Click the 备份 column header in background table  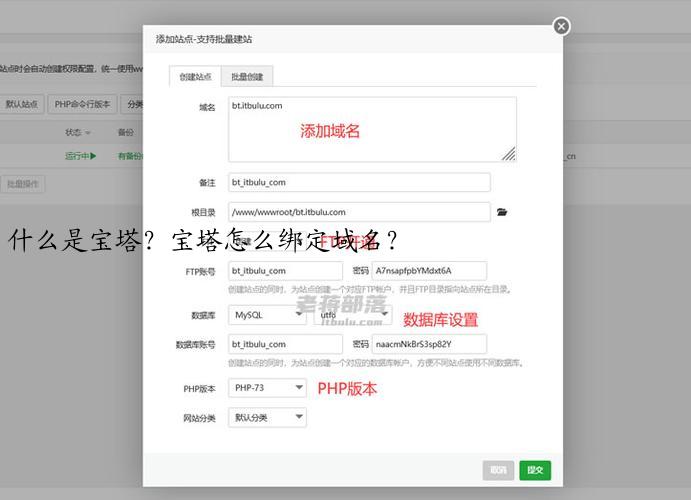click(126, 132)
